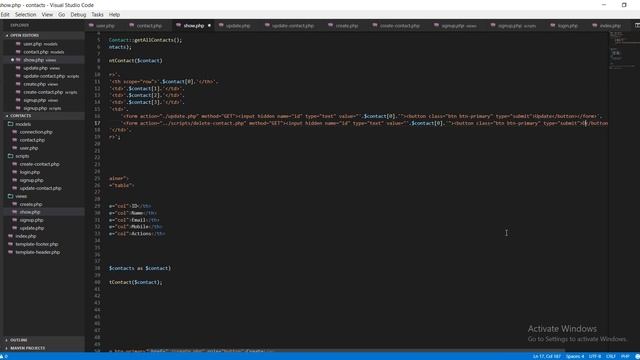Click the unsaved dot on show.php tab
Image resolution: width=640 pixels, height=360 pixels.
[209, 26]
